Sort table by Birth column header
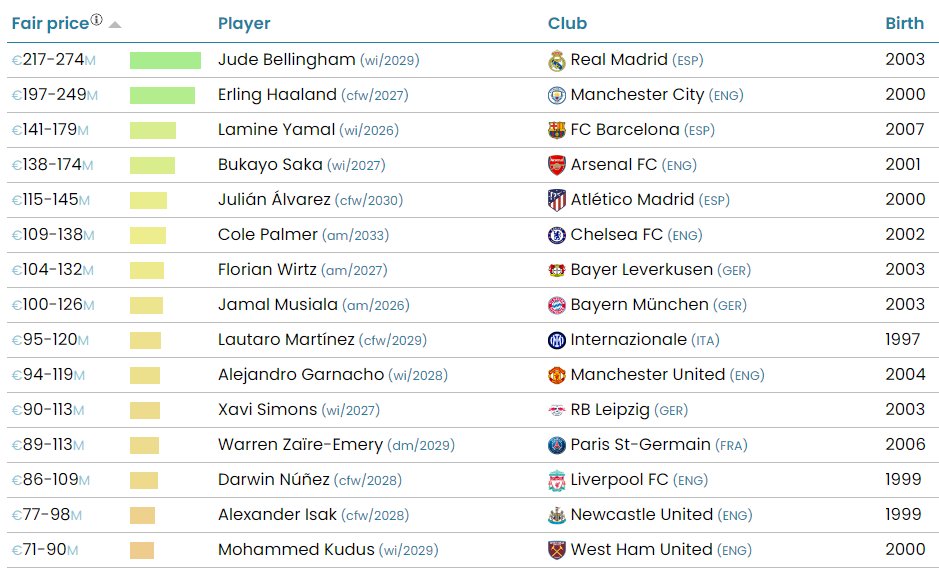The height and width of the screenshot is (573, 939). [904, 23]
